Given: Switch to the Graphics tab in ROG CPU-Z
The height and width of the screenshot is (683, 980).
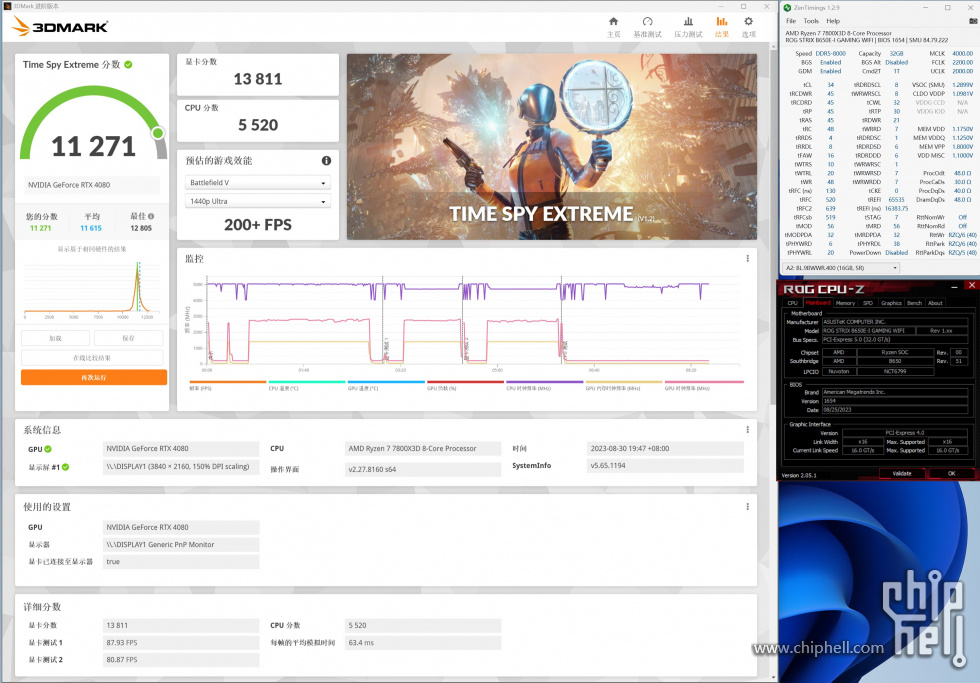Looking at the screenshot, I should coord(891,303).
